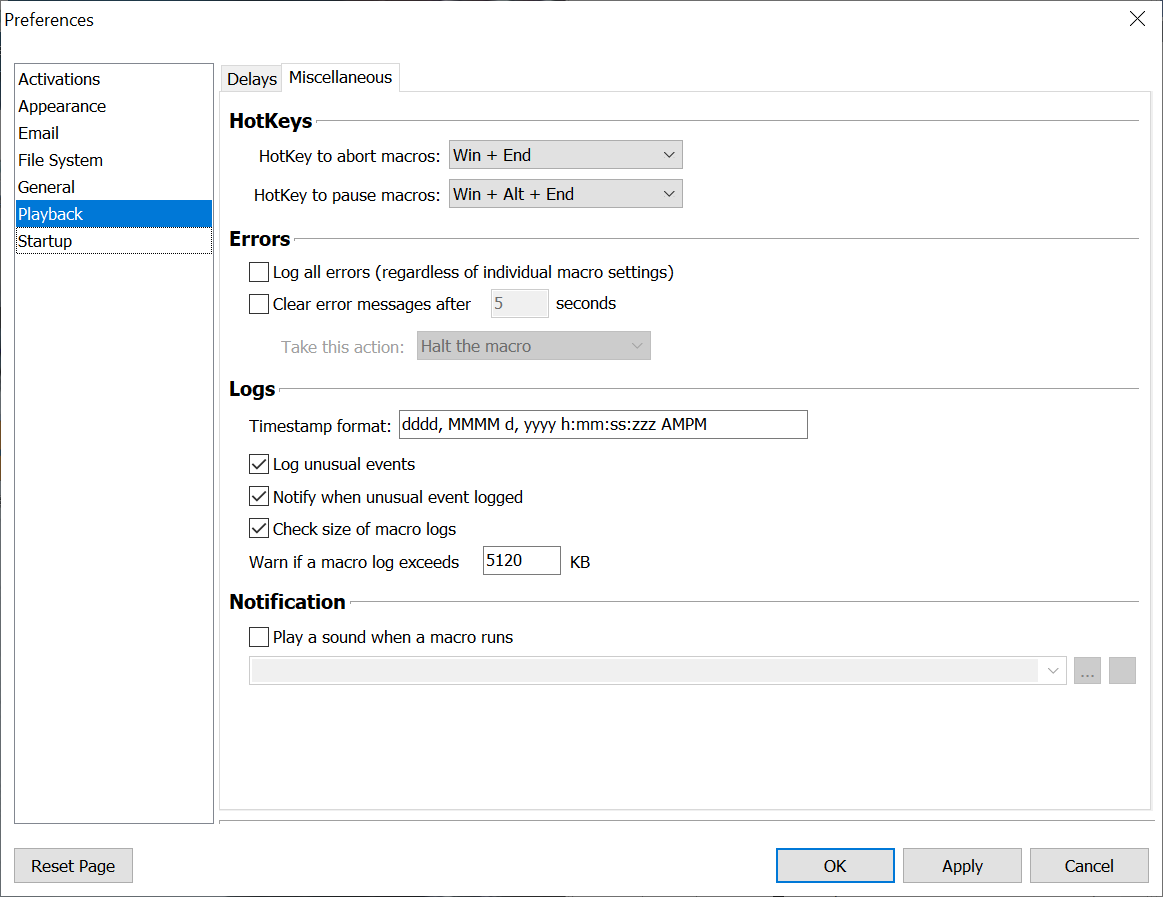Disable Notify when unusual event logged

[x=259, y=497]
